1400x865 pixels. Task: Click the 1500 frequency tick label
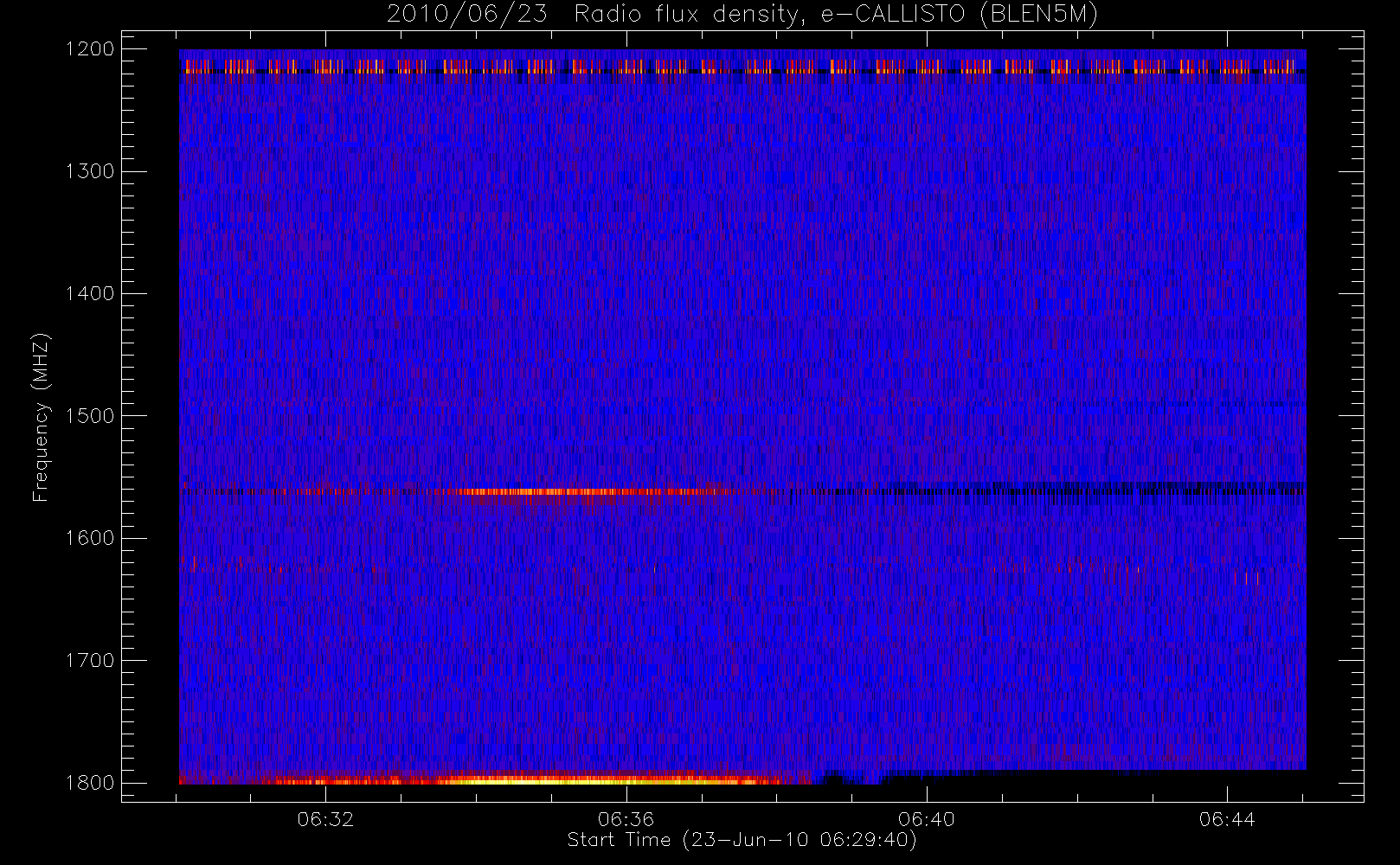click(90, 416)
